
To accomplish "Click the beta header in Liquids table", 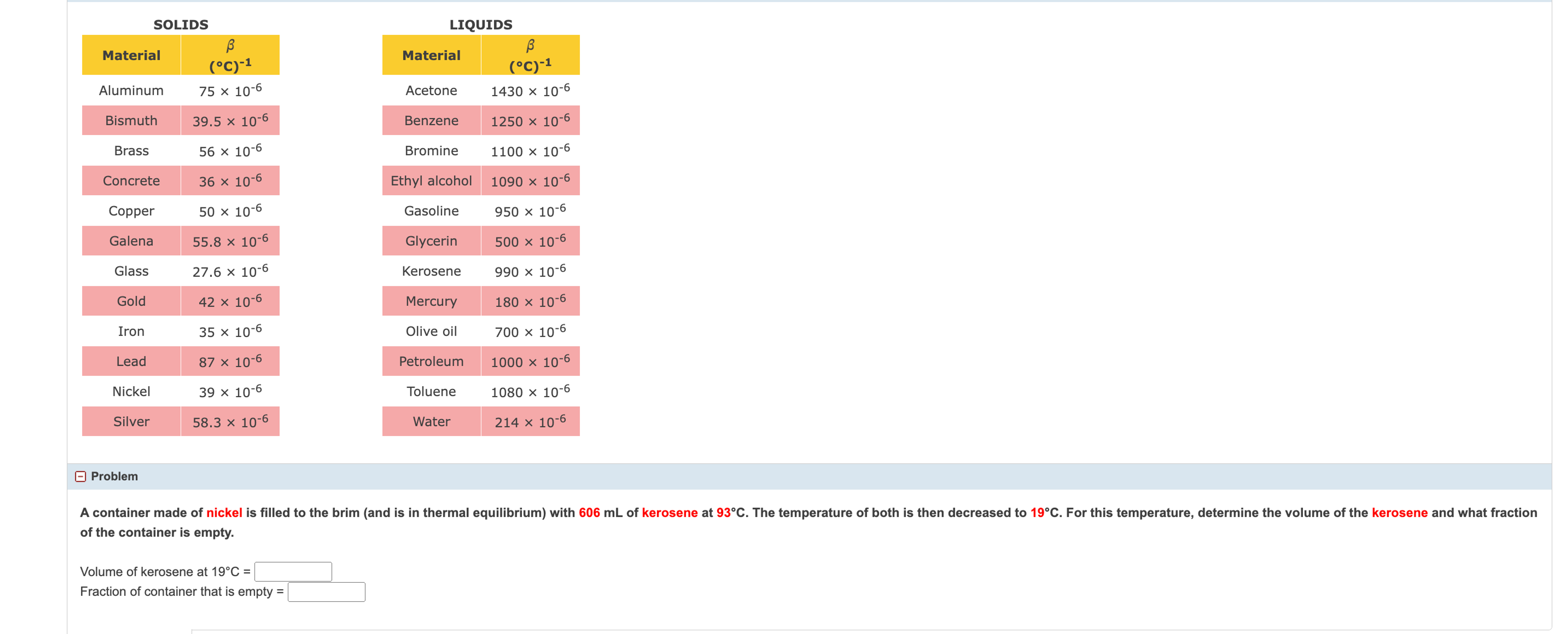I will [x=530, y=56].
